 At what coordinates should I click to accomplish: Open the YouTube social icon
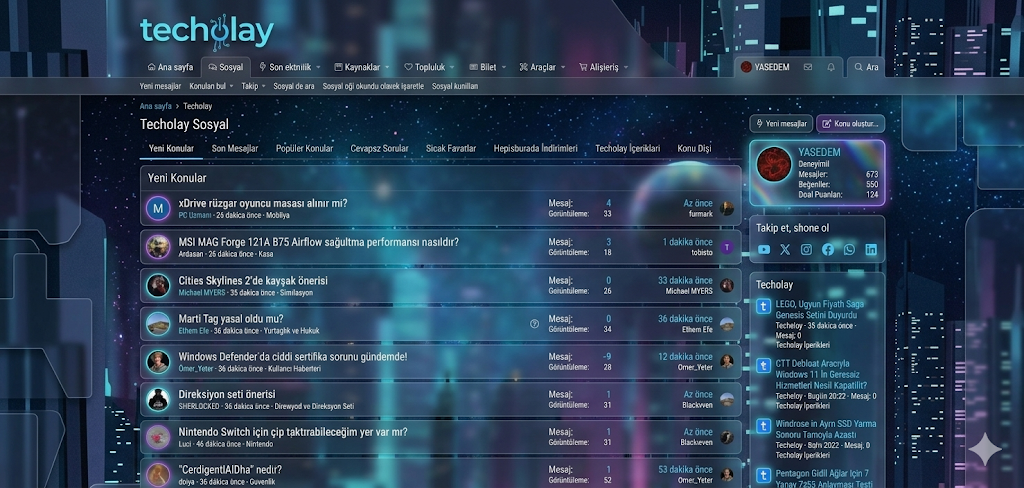coord(764,250)
